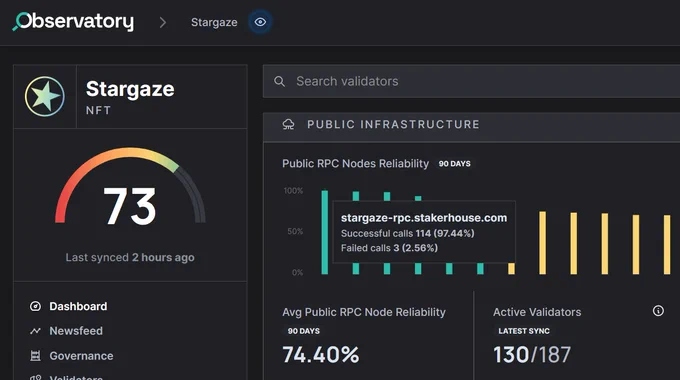Click the Governance building icon
Viewport: 680px width, 380px height.
[x=36, y=356]
